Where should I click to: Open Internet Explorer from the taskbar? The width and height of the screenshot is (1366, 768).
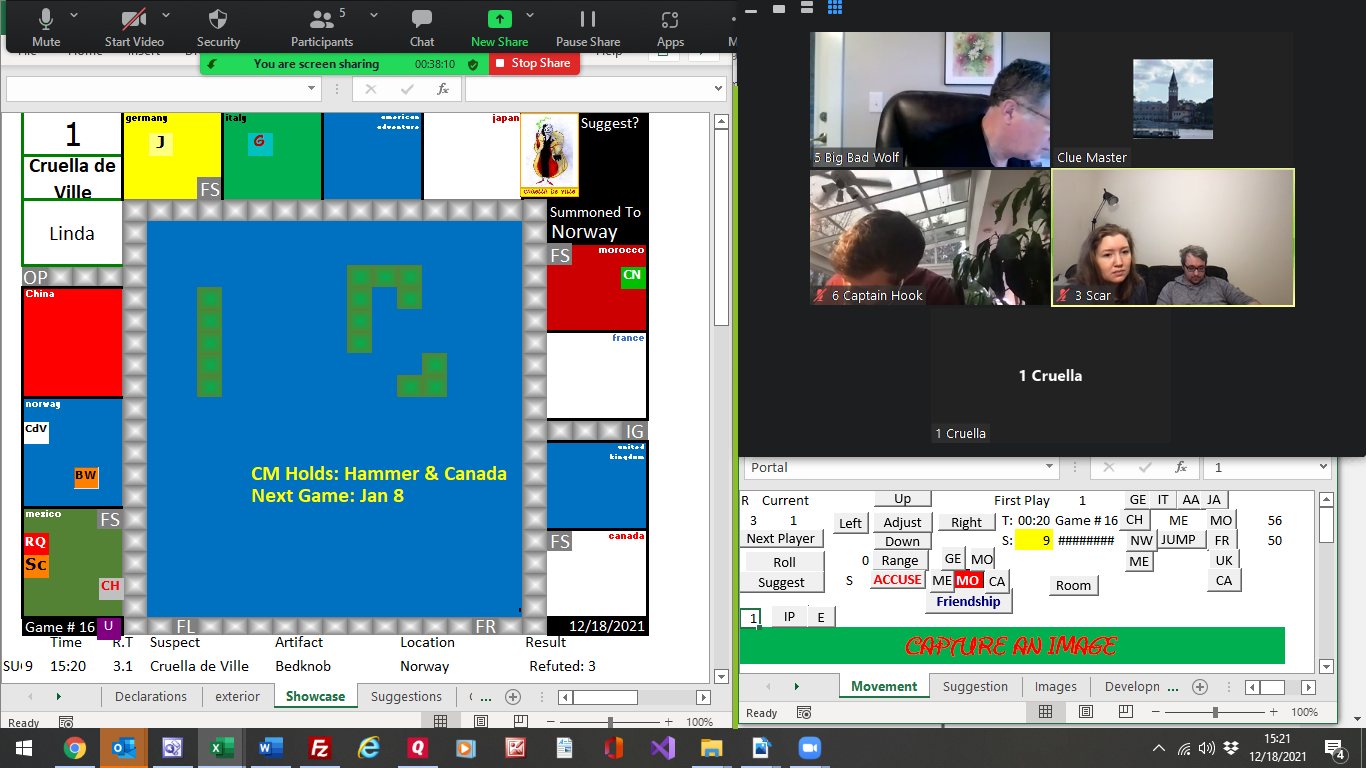[x=369, y=748]
